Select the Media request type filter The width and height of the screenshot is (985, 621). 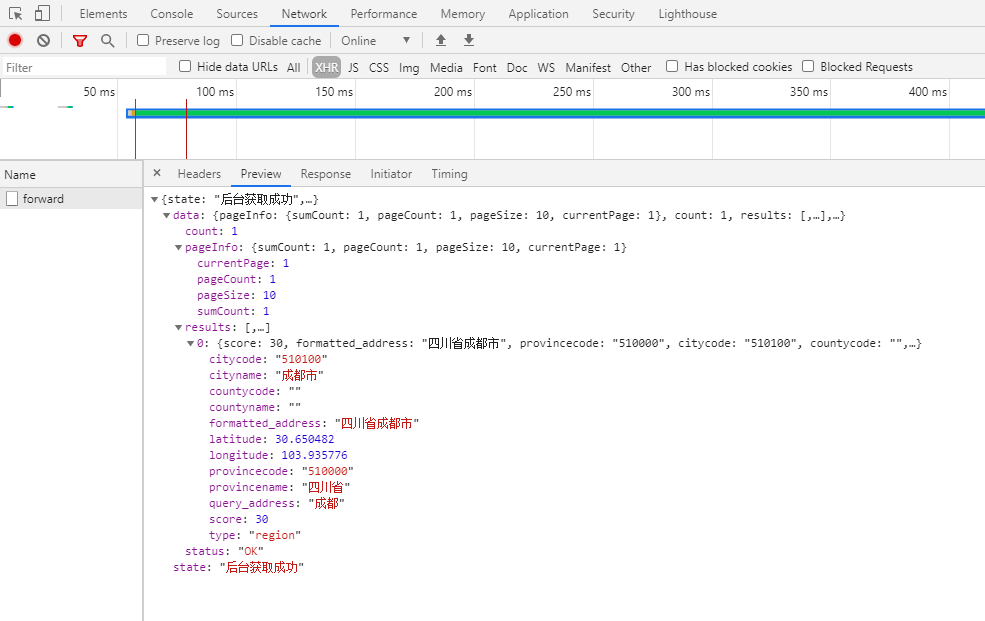click(446, 67)
